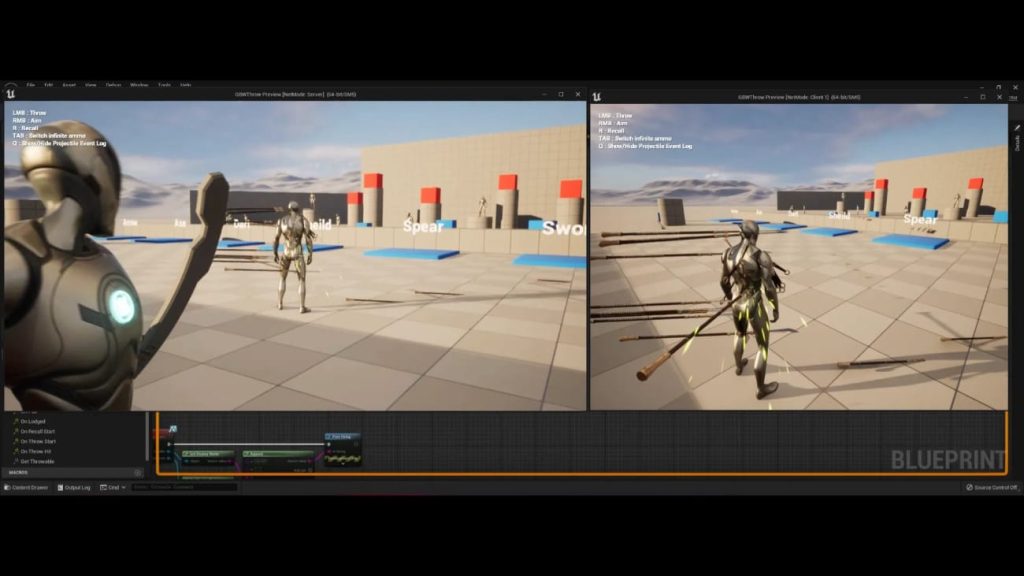Click Content Drawer icon

pyautogui.click(x=8, y=487)
